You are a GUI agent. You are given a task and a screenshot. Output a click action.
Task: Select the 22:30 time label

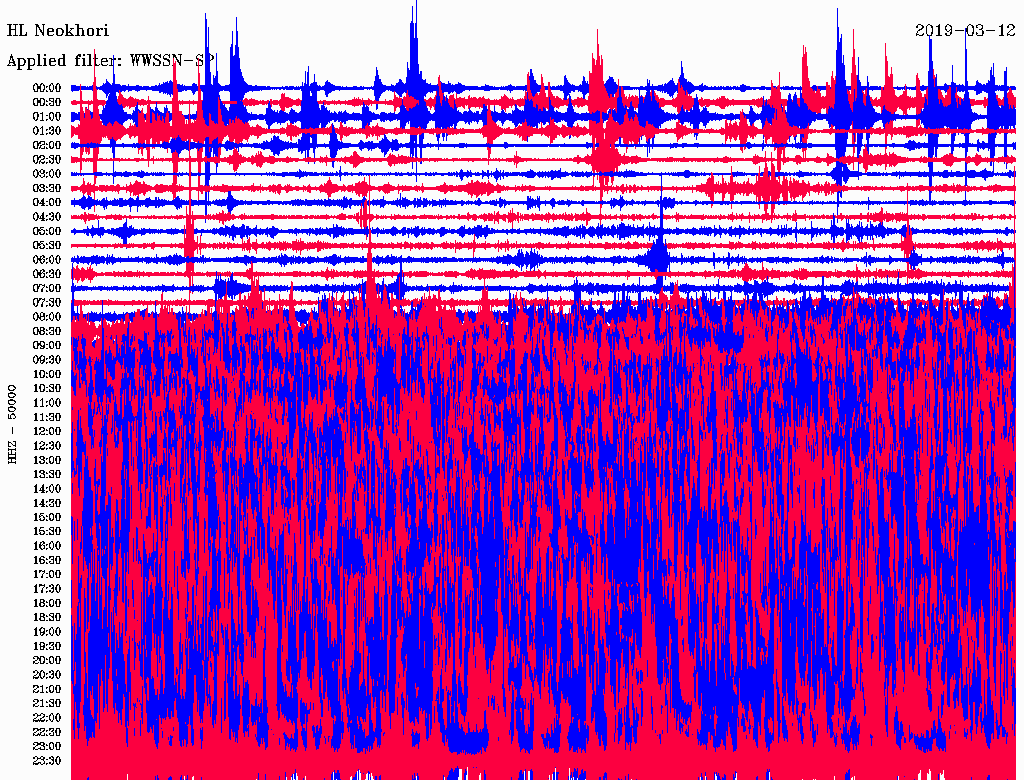click(47, 732)
